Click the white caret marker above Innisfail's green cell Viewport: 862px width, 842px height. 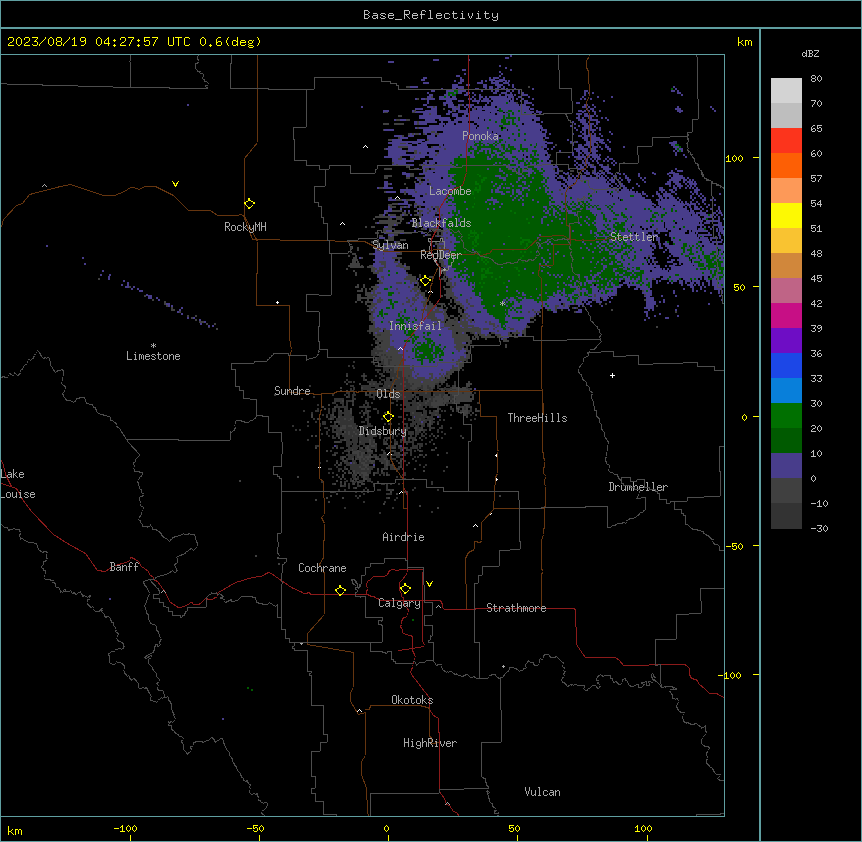tap(400, 348)
